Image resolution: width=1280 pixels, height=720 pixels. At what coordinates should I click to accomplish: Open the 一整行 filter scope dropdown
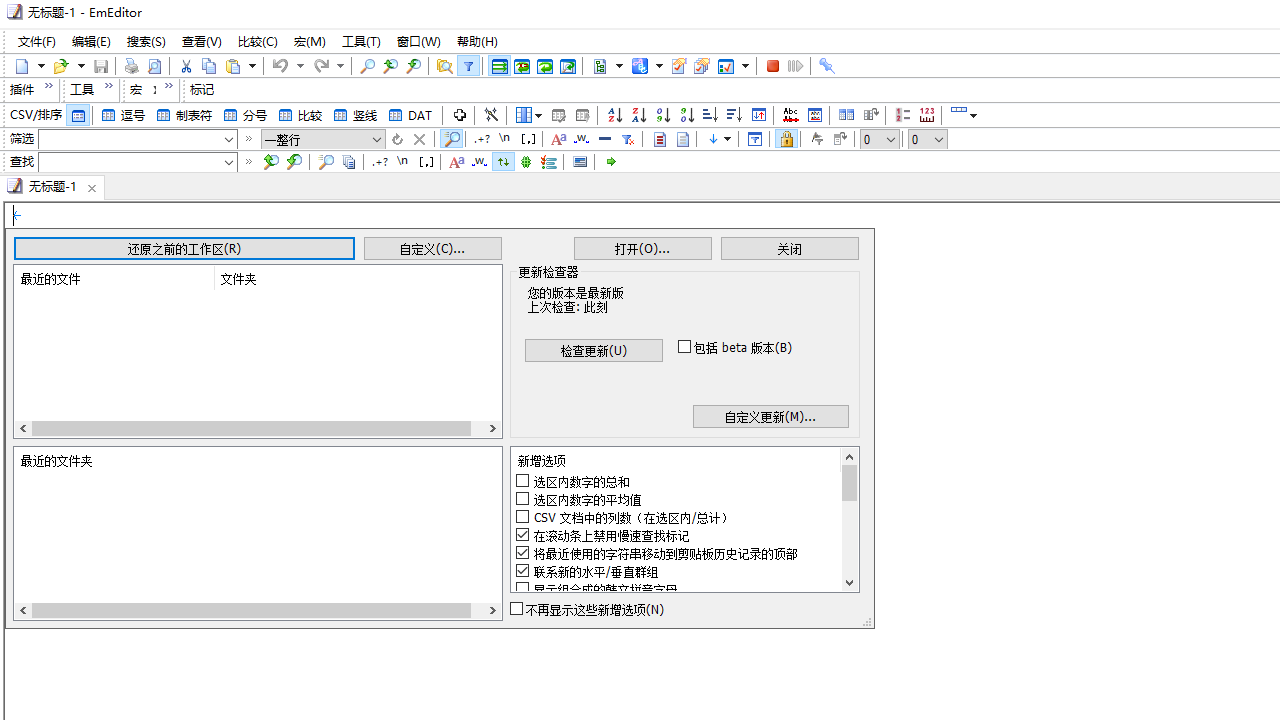click(375, 139)
